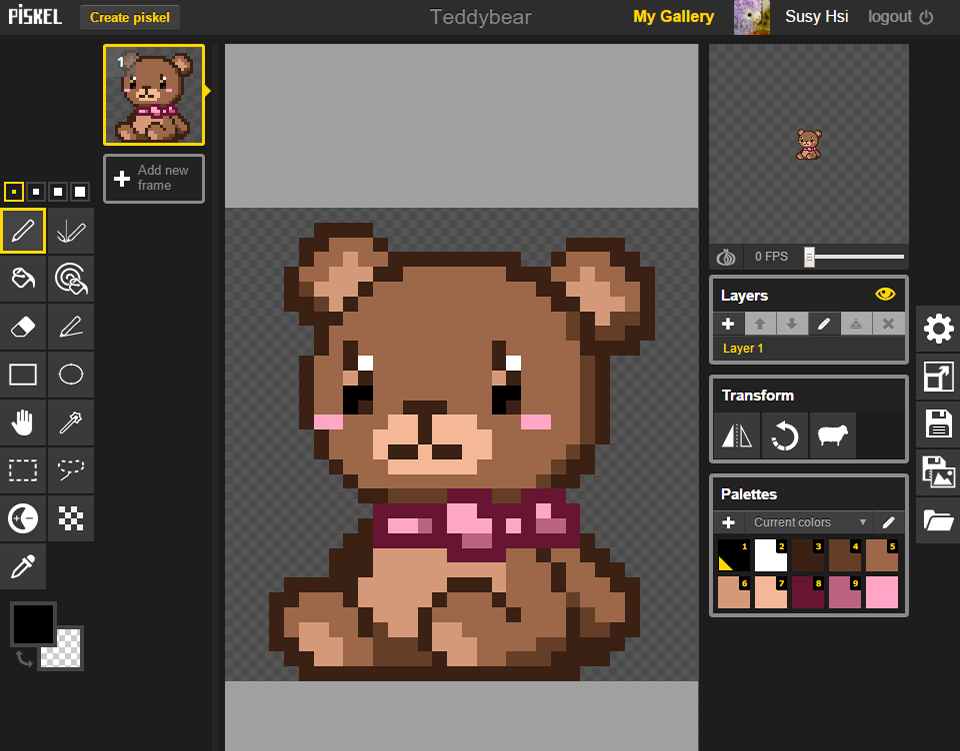This screenshot has height=751, width=960.
Task: Open the secondary transparent color picker
Action: pos(67,654)
